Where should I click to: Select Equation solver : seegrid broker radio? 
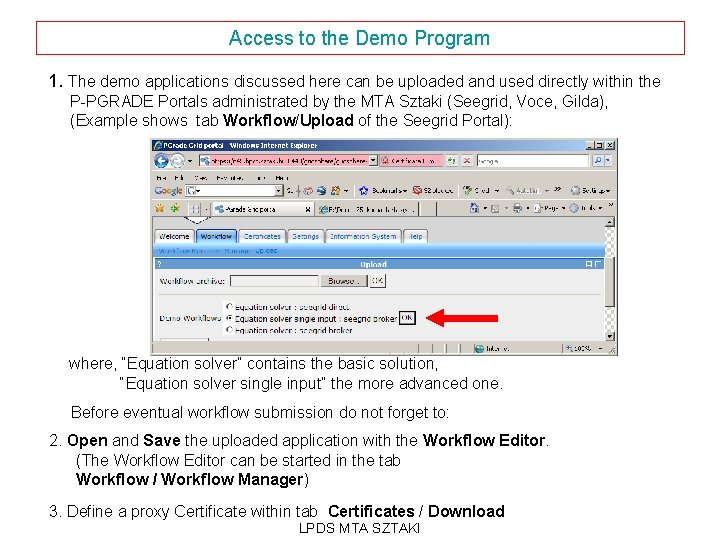pos(229,329)
